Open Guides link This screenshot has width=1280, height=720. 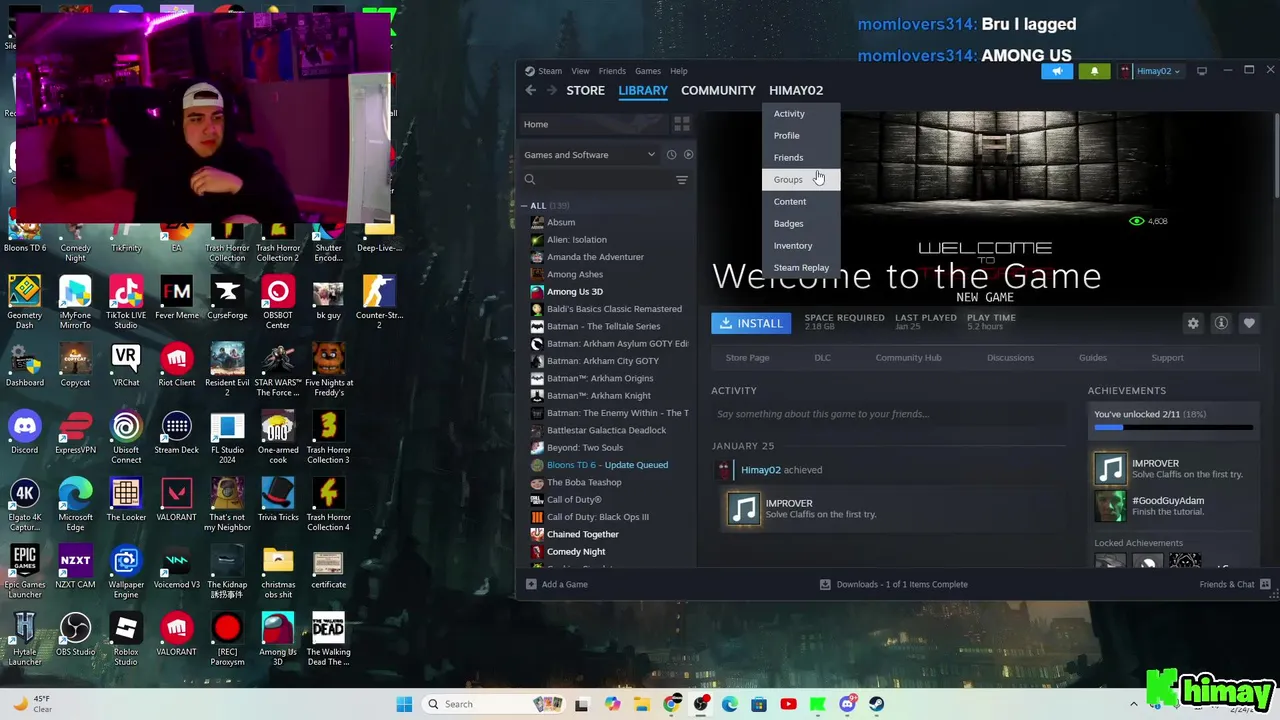click(1092, 358)
